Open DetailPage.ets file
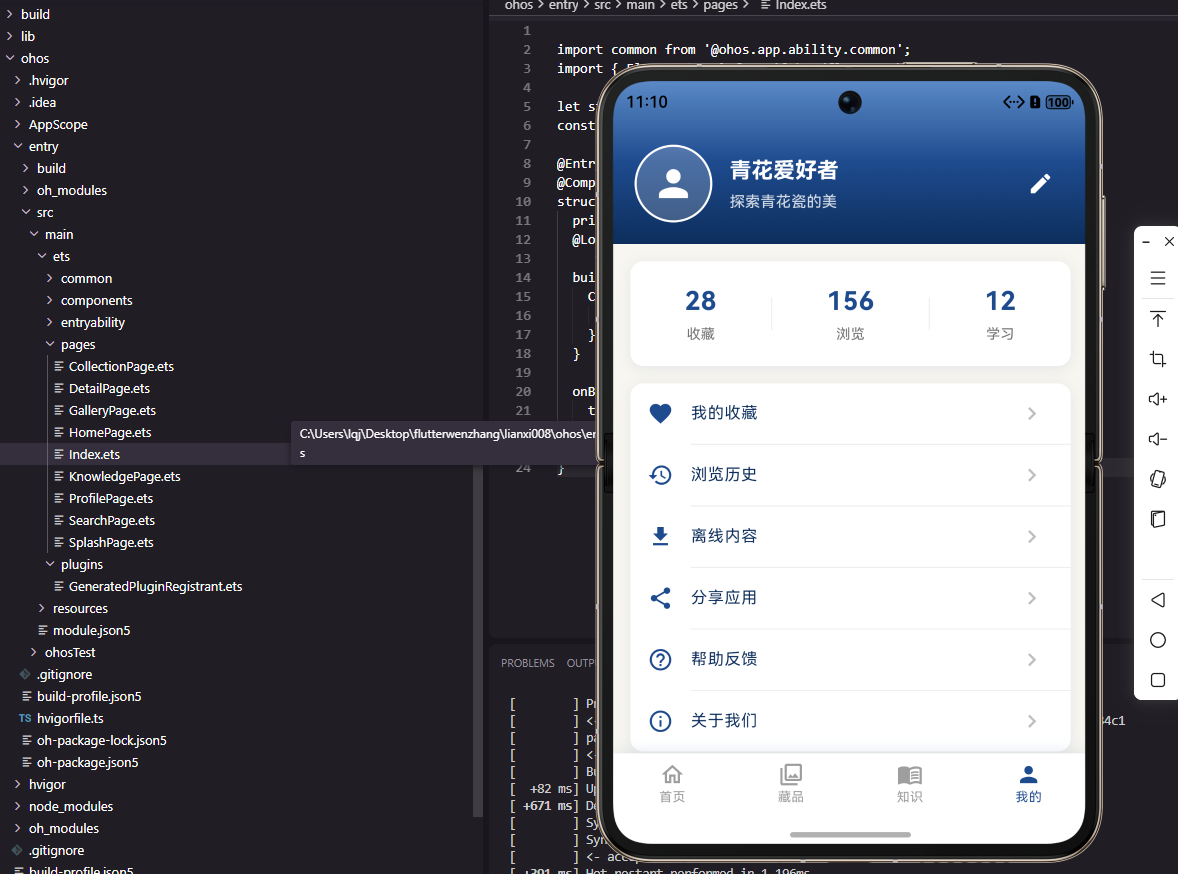Viewport: 1178px width, 874px height. click(x=109, y=388)
